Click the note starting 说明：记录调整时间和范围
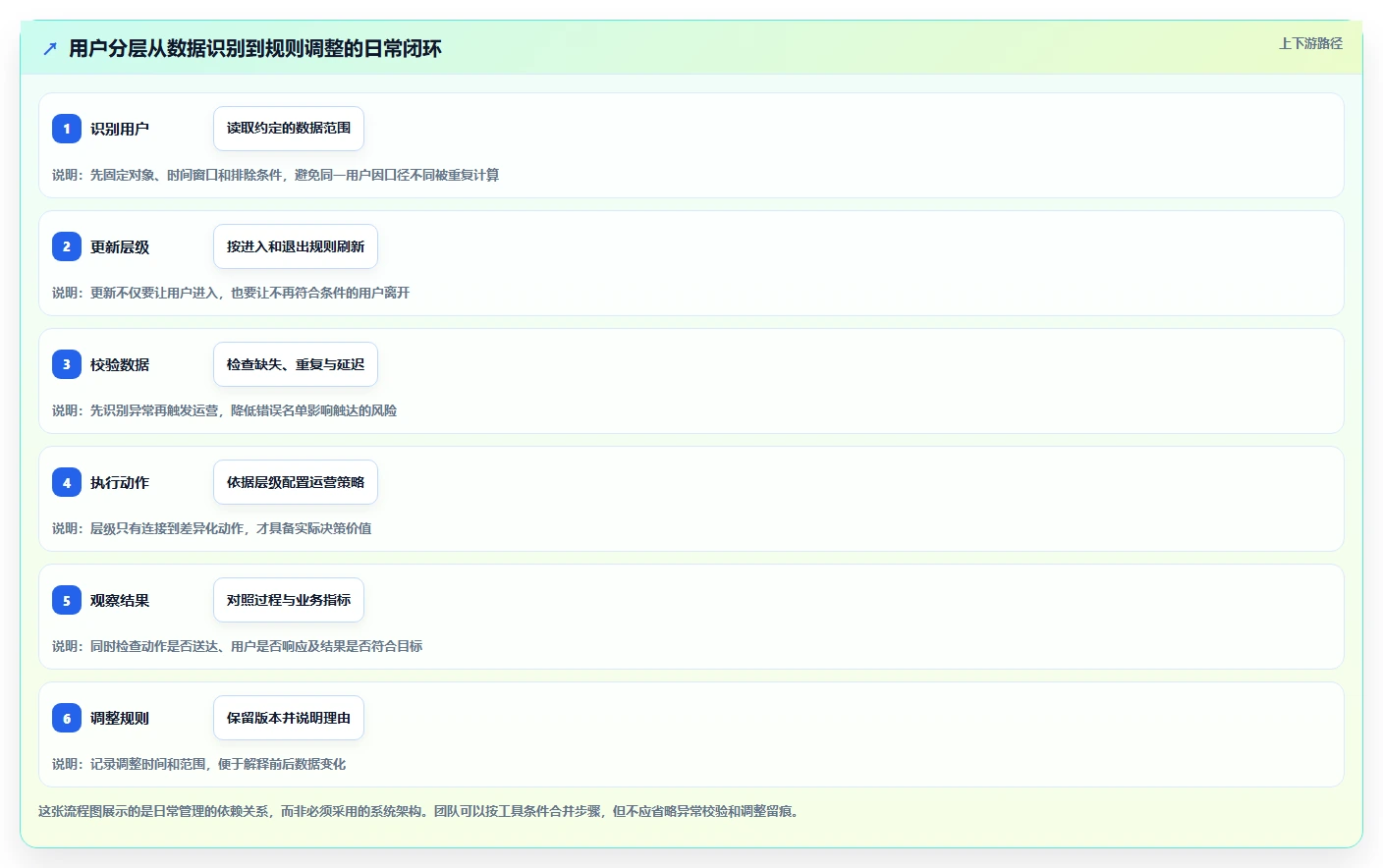Viewport: 1383px width, 868px height. click(x=199, y=764)
